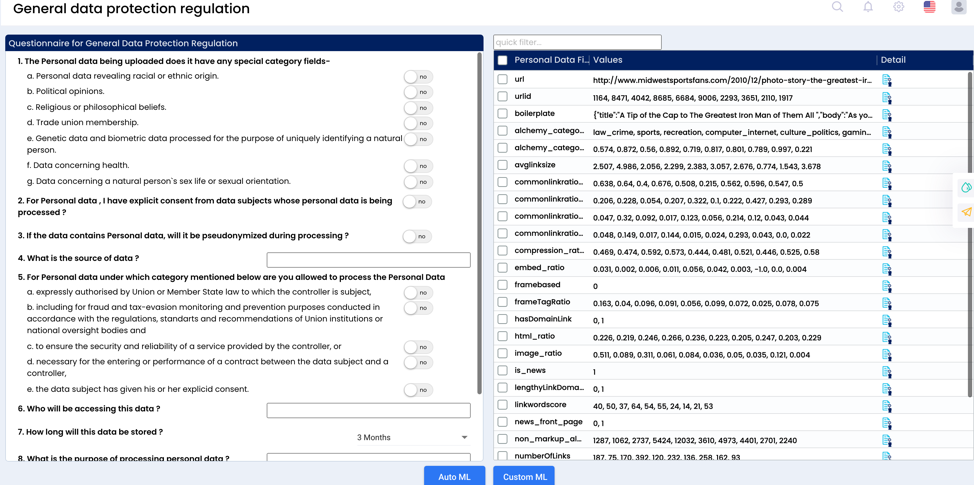Open the search icon in header

tap(837, 7)
